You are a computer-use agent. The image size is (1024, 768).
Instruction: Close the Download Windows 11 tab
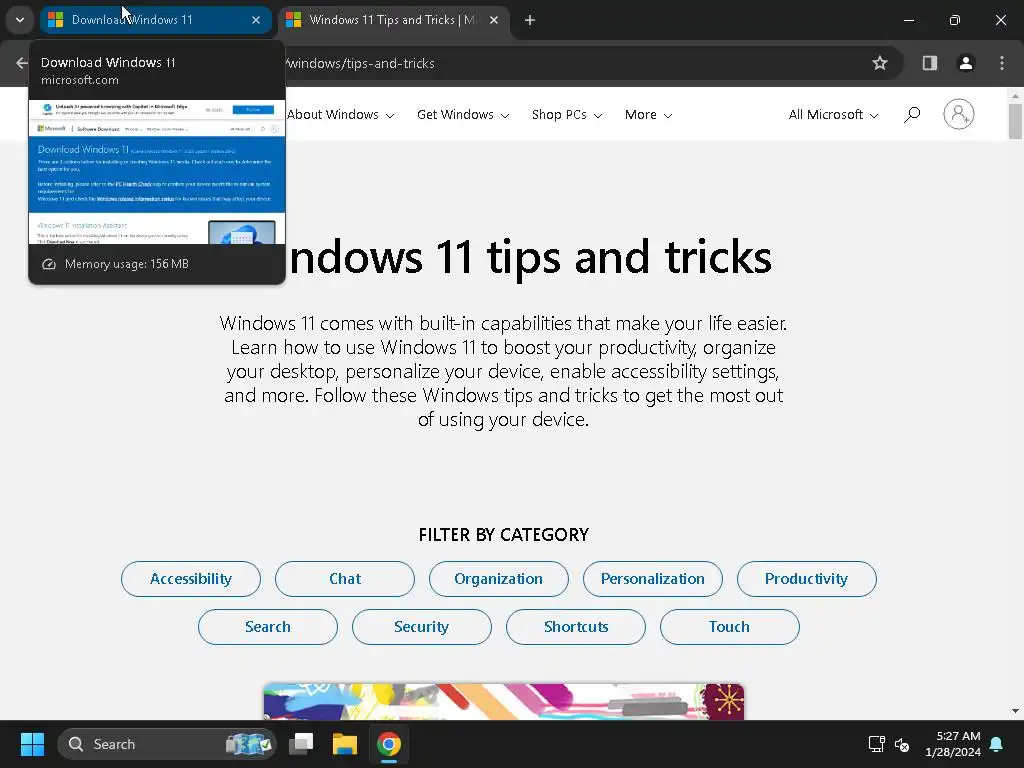[256, 20]
